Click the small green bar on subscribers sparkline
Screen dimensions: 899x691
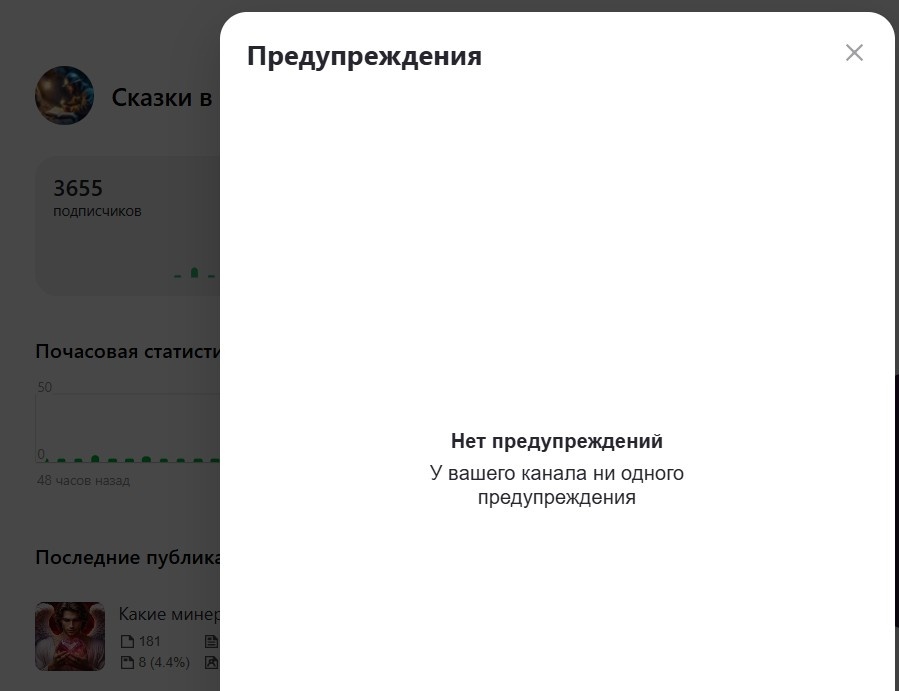click(x=196, y=271)
